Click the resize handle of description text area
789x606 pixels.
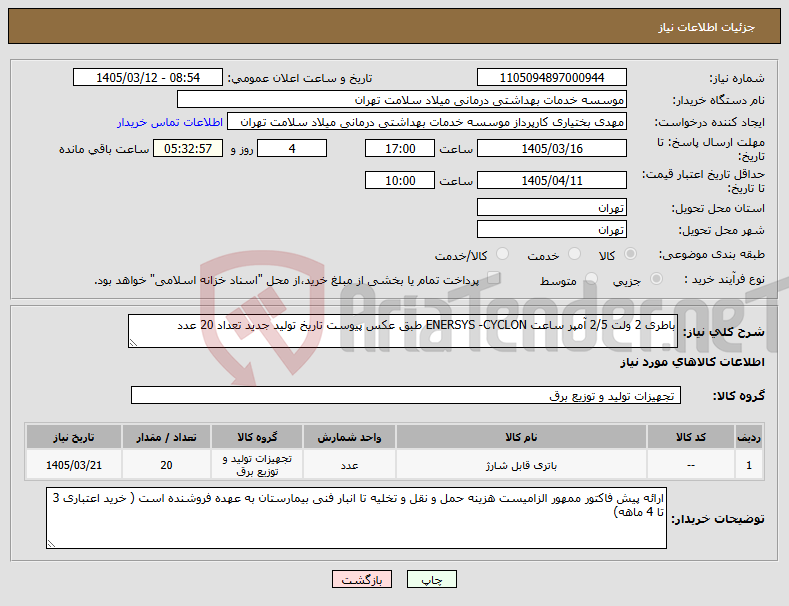coord(133,343)
